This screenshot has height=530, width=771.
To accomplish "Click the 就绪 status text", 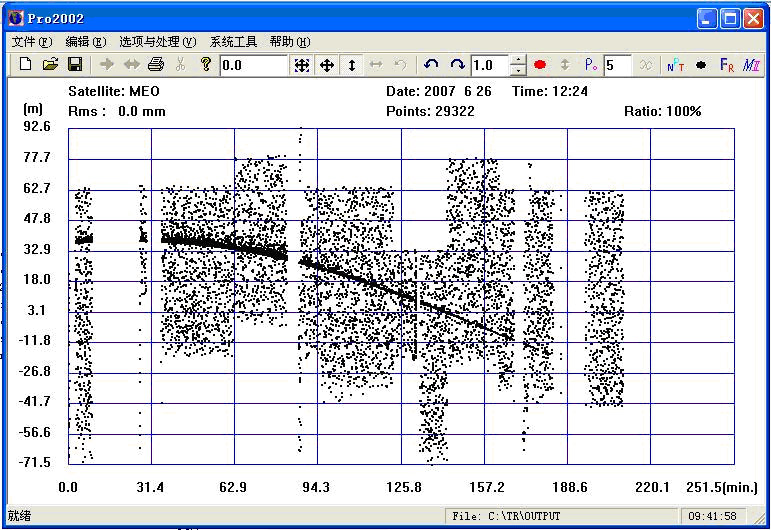I will [19, 516].
